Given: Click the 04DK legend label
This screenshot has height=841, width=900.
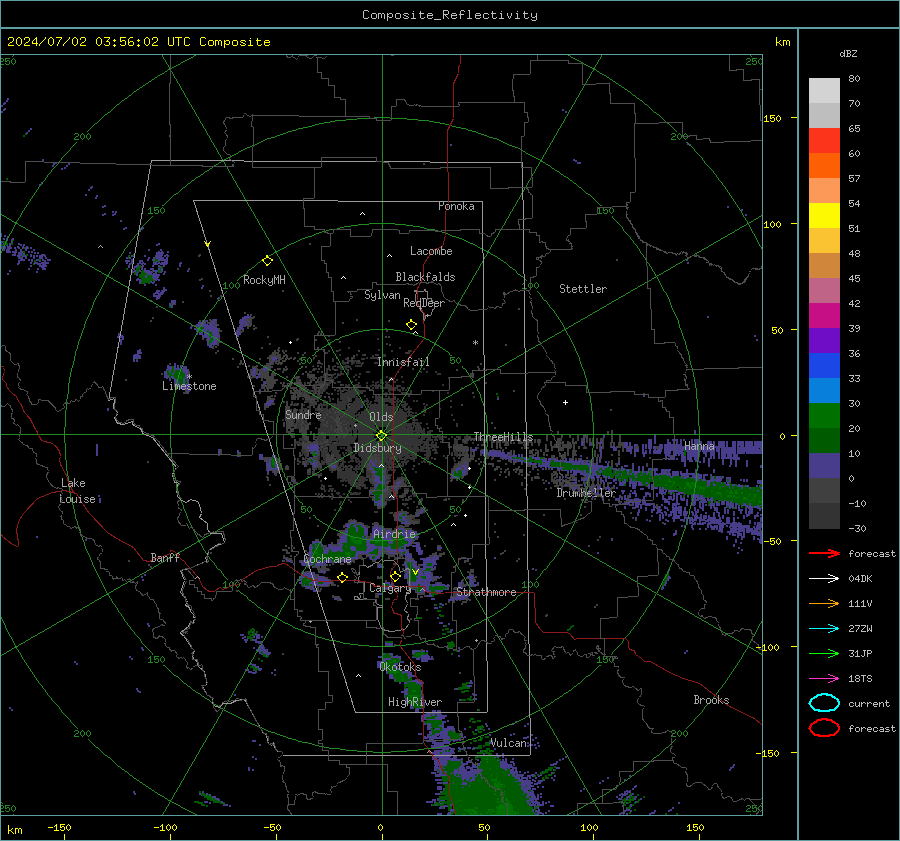Looking at the screenshot, I should coord(860,579).
